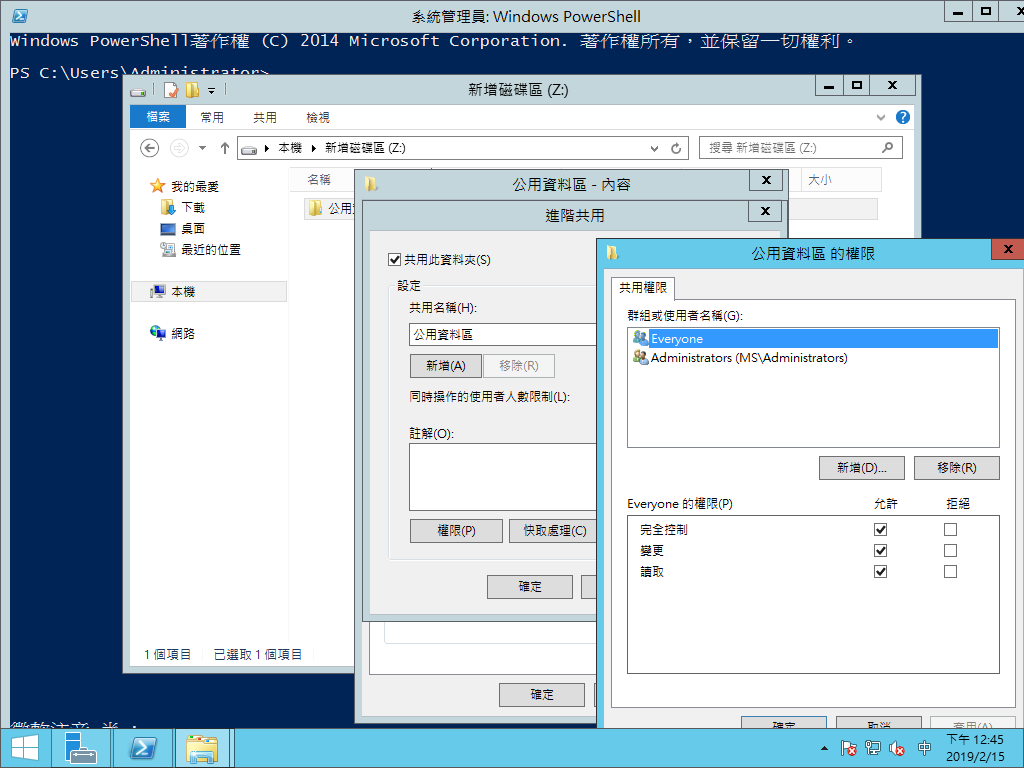Open the recent locations dropdown arrow

point(202,148)
